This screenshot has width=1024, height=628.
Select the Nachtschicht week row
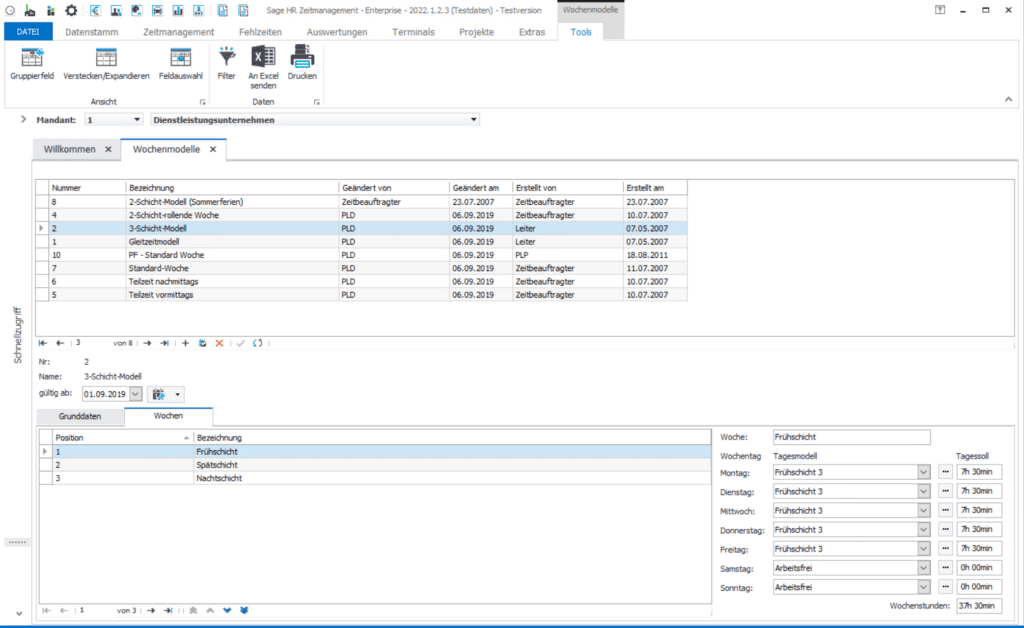tap(375, 479)
